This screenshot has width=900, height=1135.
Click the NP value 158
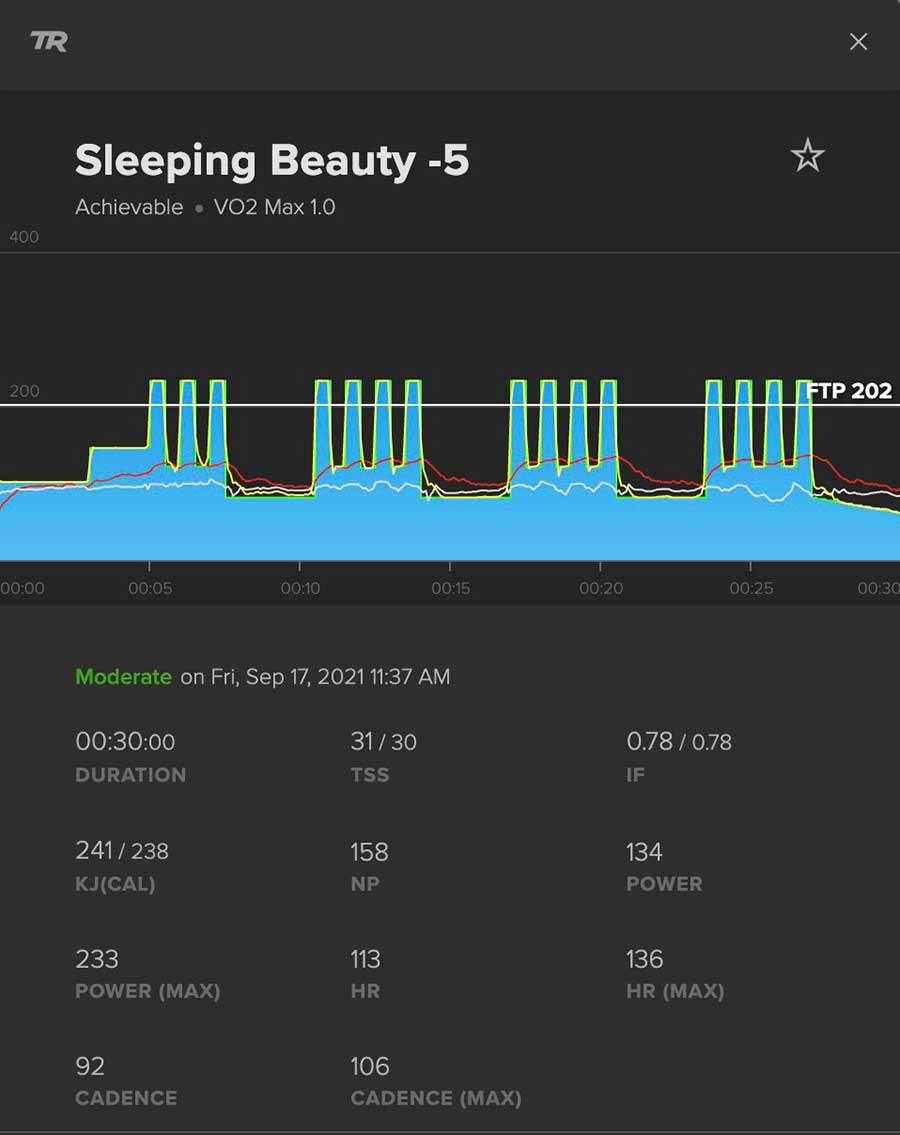[369, 852]
